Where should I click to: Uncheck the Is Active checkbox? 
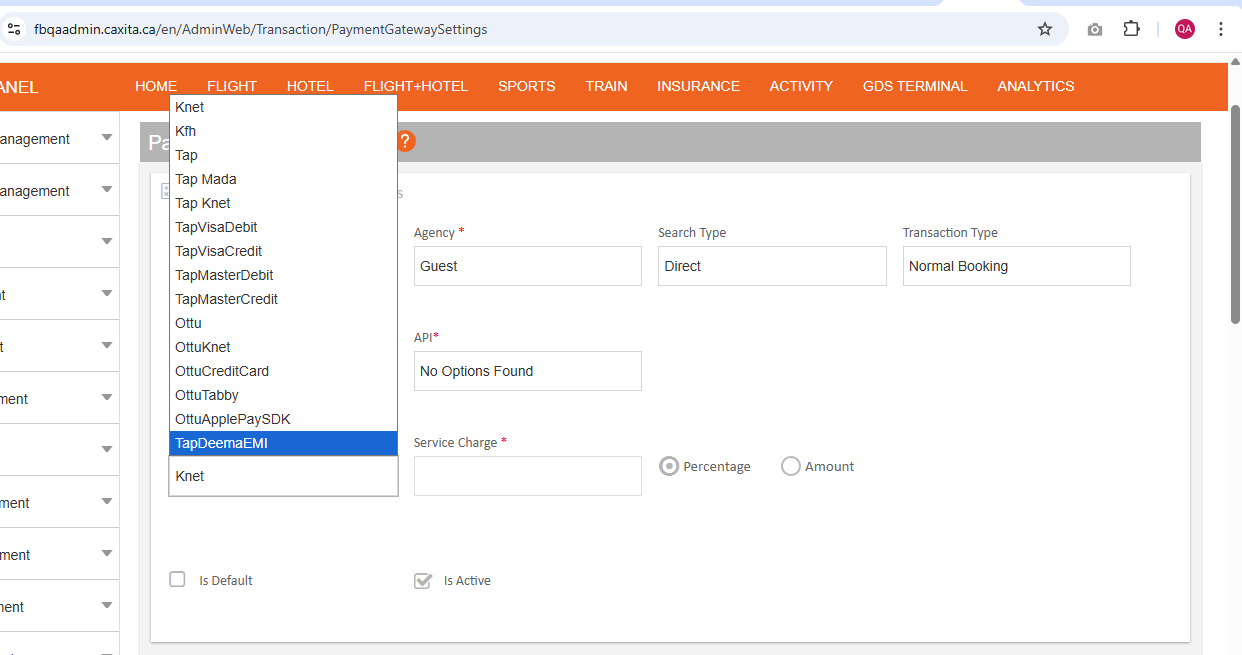423,580
